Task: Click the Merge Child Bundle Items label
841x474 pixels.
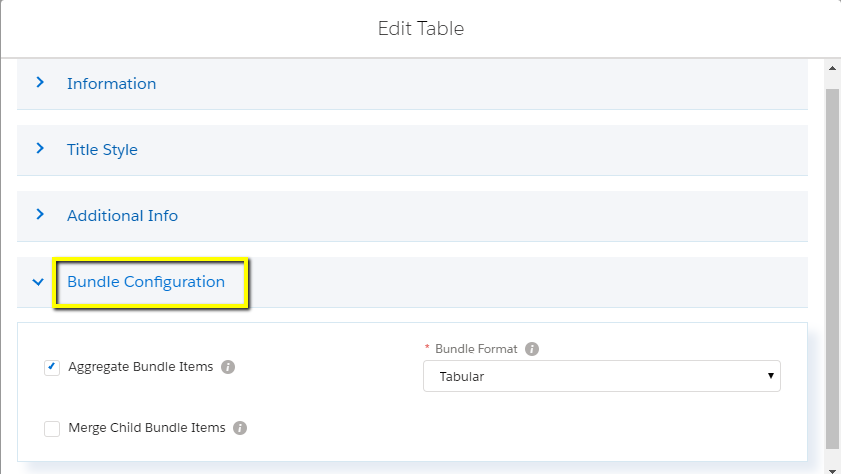Action: coord(147,428)
